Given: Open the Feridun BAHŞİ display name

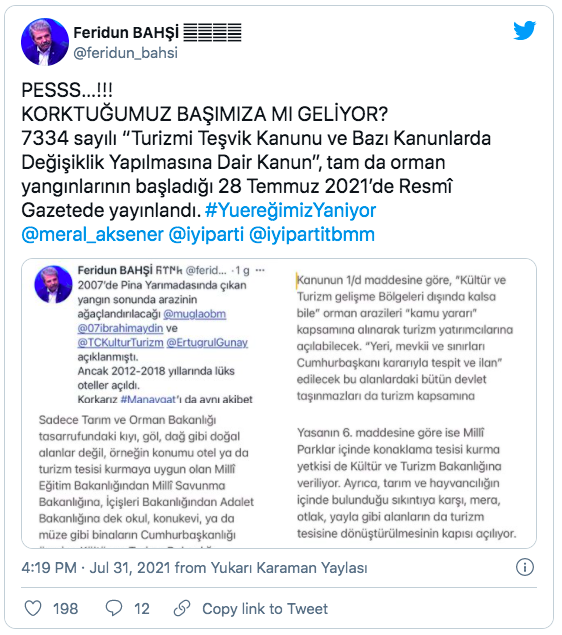Looking at the screenshot, I should pyautogui.click(x=126, y=32).
